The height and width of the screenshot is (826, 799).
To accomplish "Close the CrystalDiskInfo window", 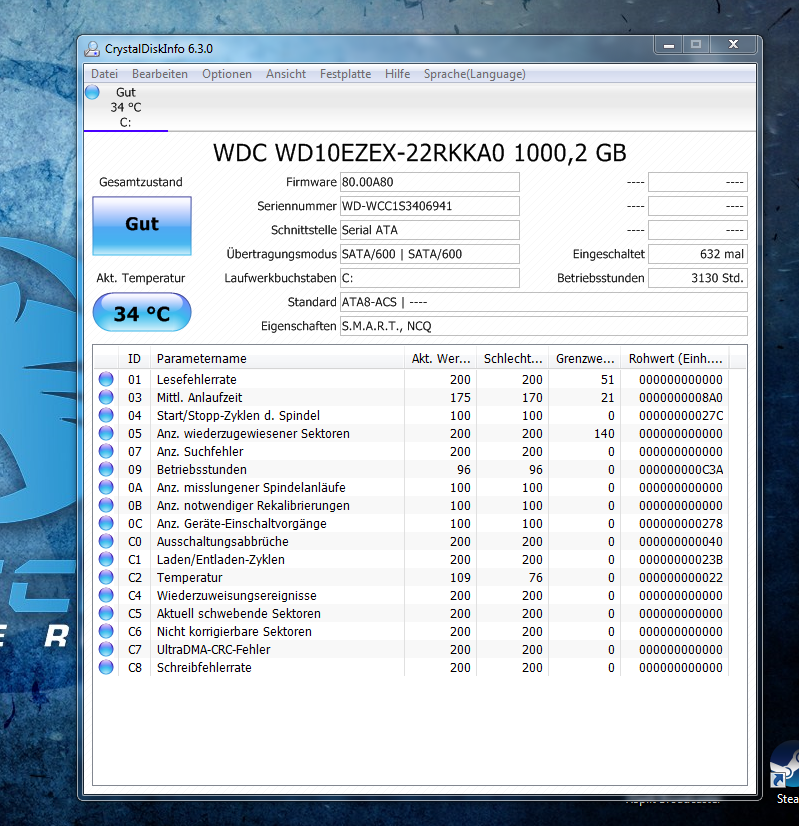I will coord(733,45).
